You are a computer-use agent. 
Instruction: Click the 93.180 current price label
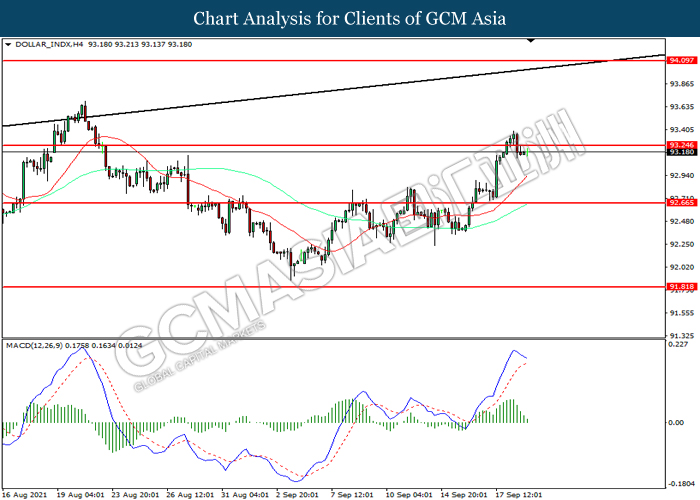click(x=681, y=152)
